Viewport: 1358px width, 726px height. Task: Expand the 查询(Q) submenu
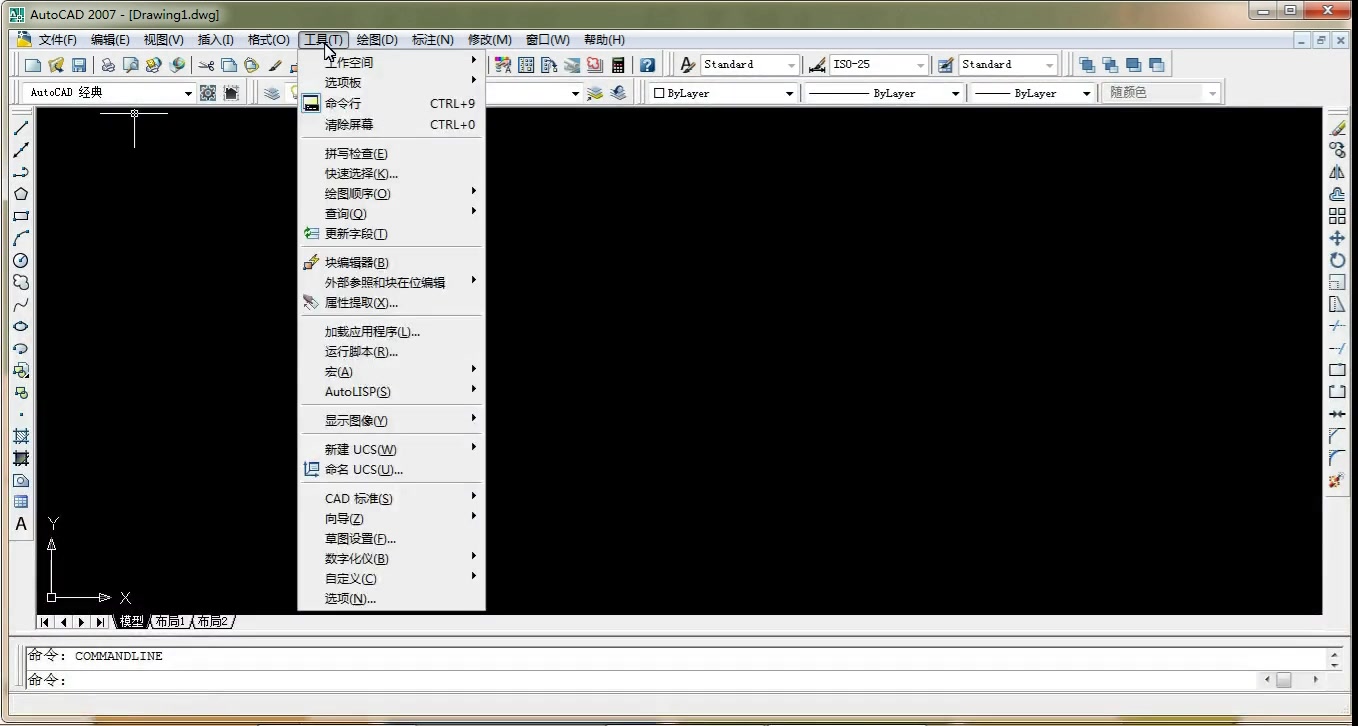[x=392, y=214]
